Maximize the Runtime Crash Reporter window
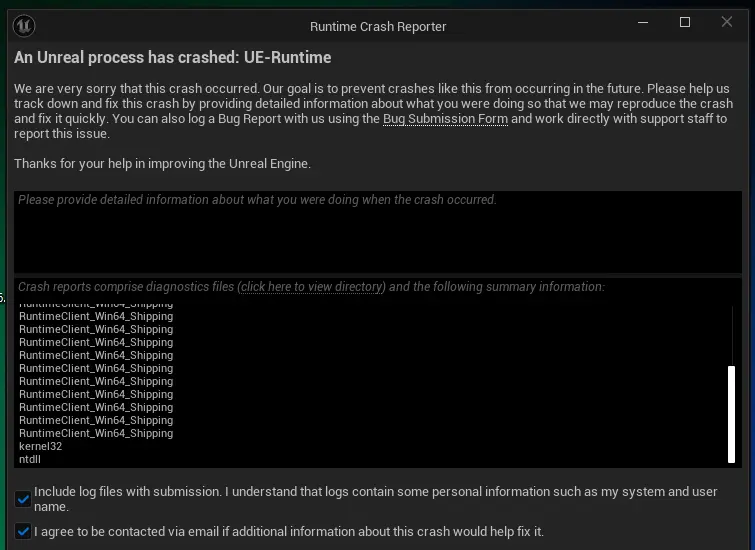Viewport: 755px width, 550px height. point(685,22)
